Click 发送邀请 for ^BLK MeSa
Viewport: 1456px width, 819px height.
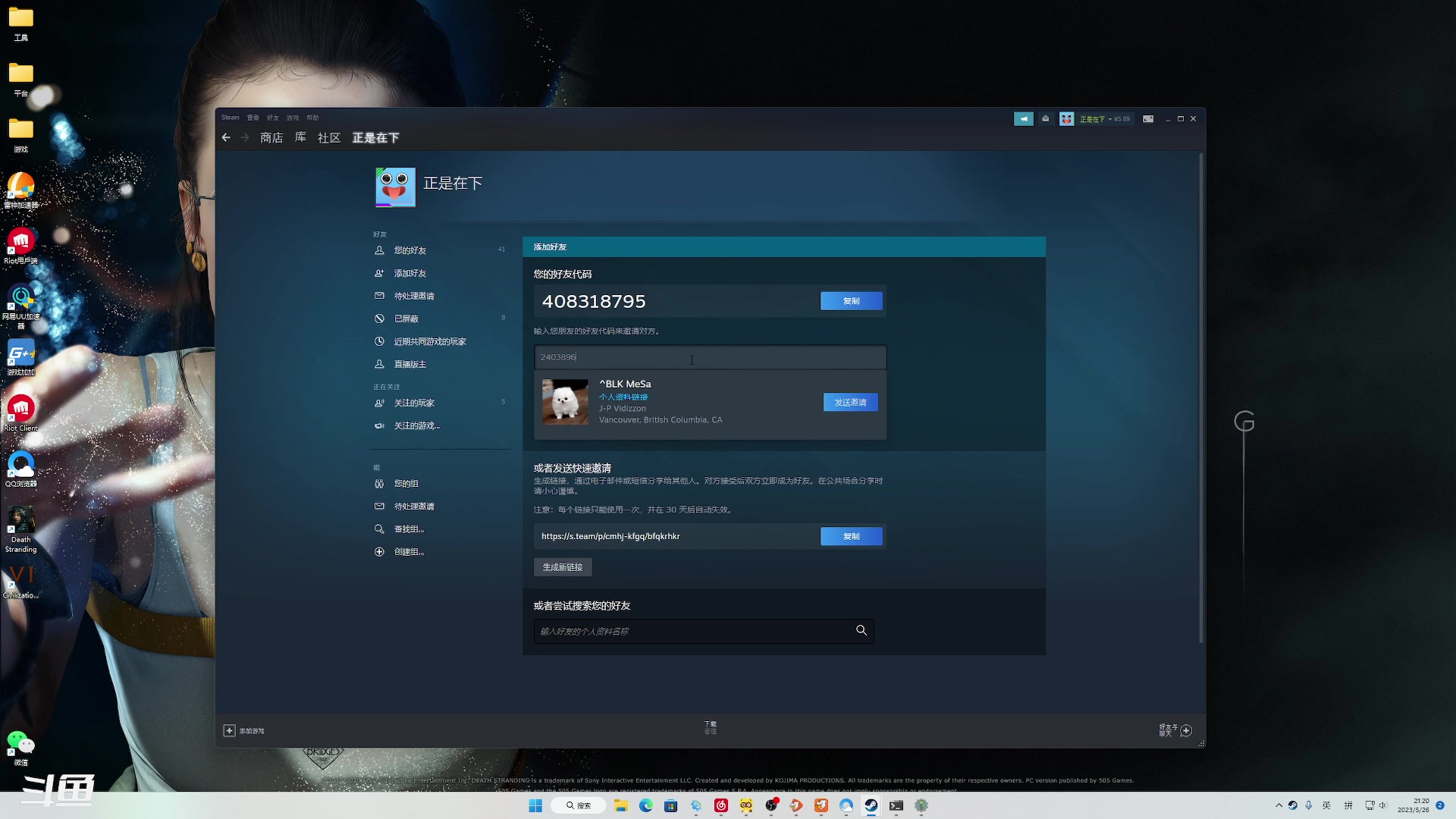tap(850, 402)
